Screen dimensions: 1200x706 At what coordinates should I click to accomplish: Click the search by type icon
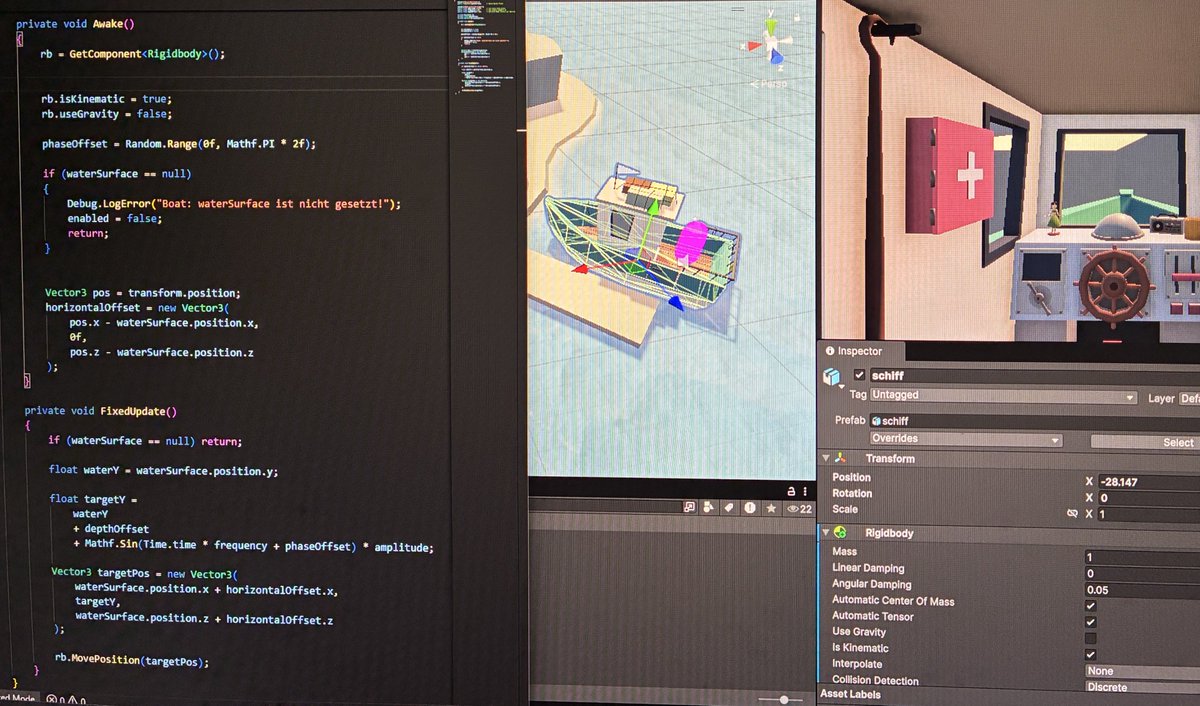coord(709,508)
